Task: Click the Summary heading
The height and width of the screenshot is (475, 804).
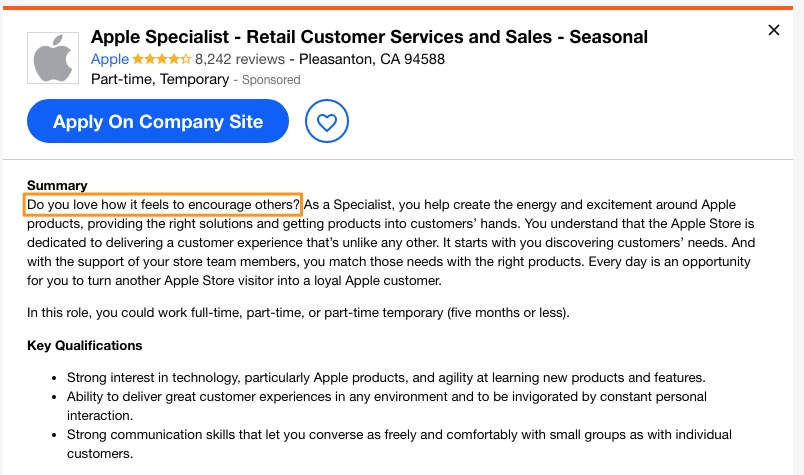Action: [x=57, y=185]
